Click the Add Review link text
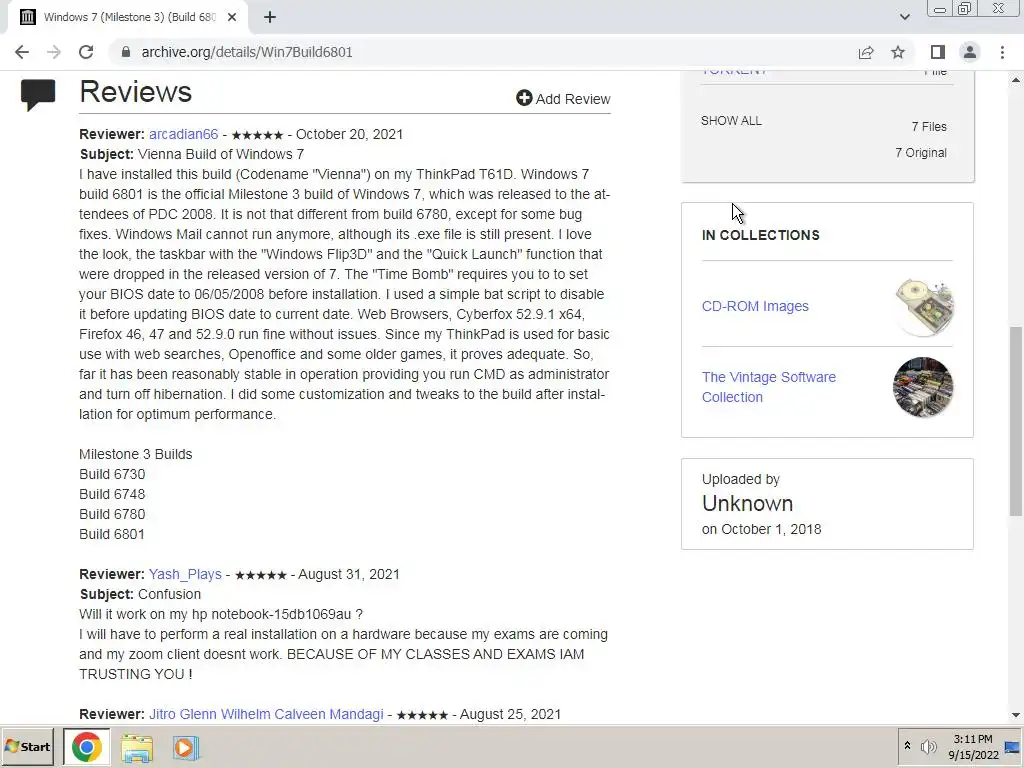Screen dimensions: 1024x768 coord(573,99)
